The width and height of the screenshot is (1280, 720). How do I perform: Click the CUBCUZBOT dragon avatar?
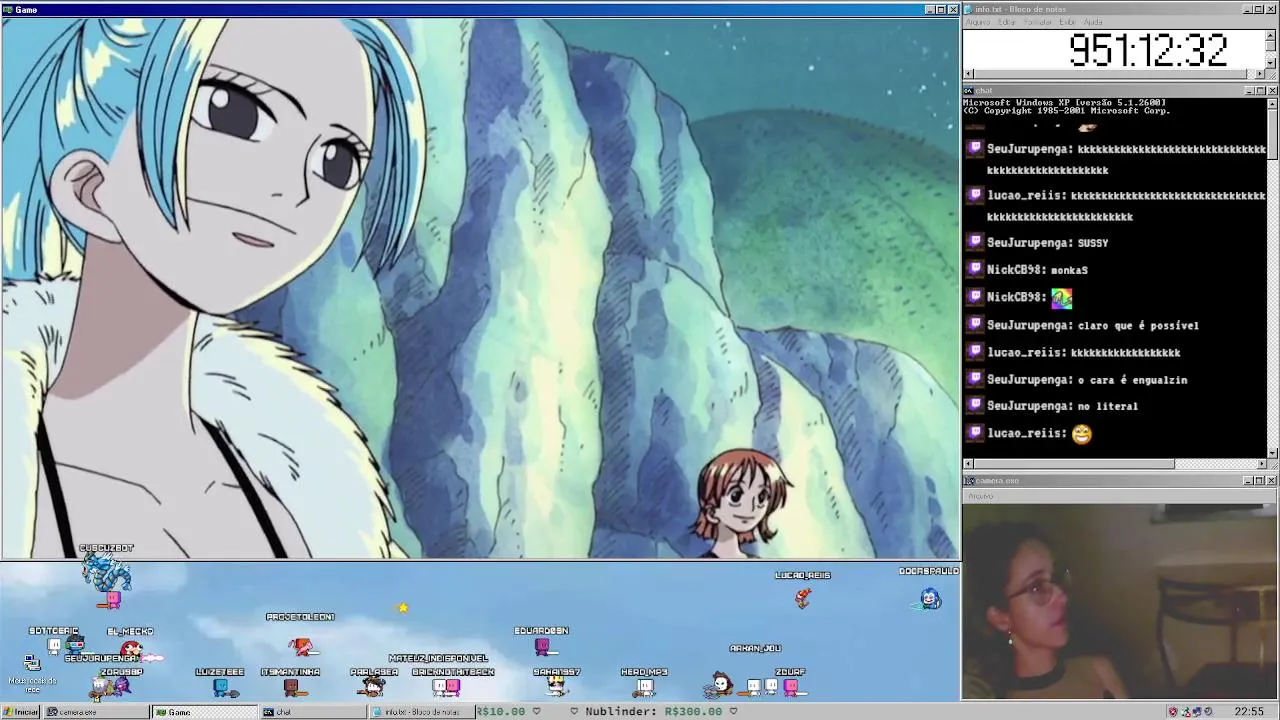106,573
